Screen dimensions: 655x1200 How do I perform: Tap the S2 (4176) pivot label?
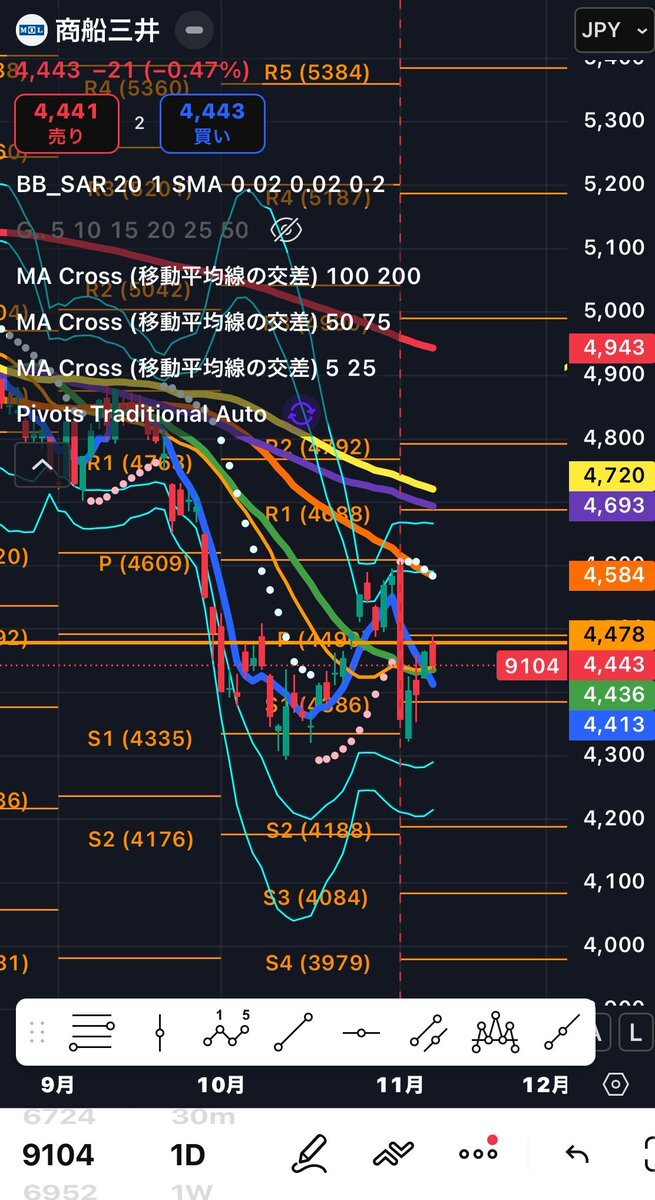click(141, 839)
